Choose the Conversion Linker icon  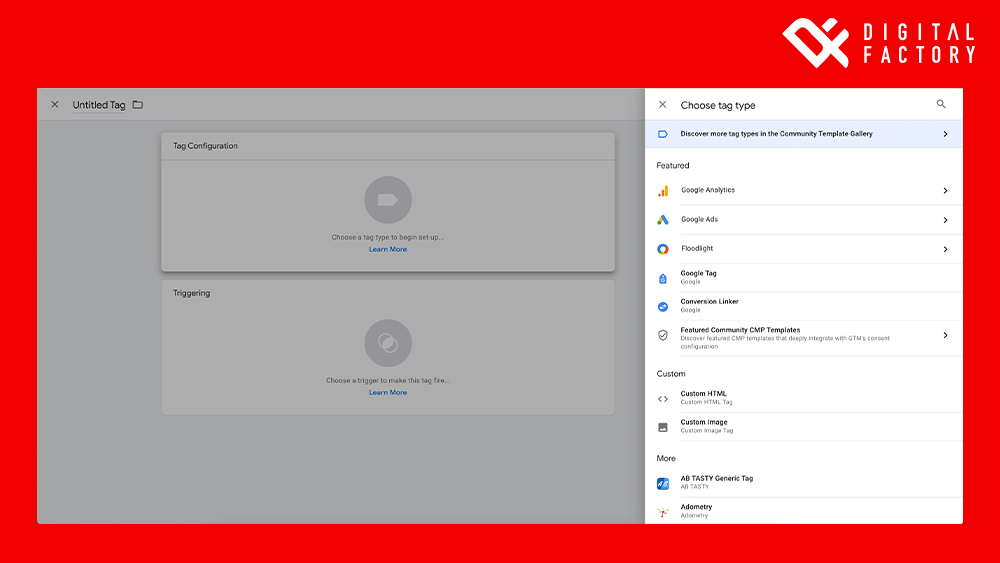[x=662, y=306]
